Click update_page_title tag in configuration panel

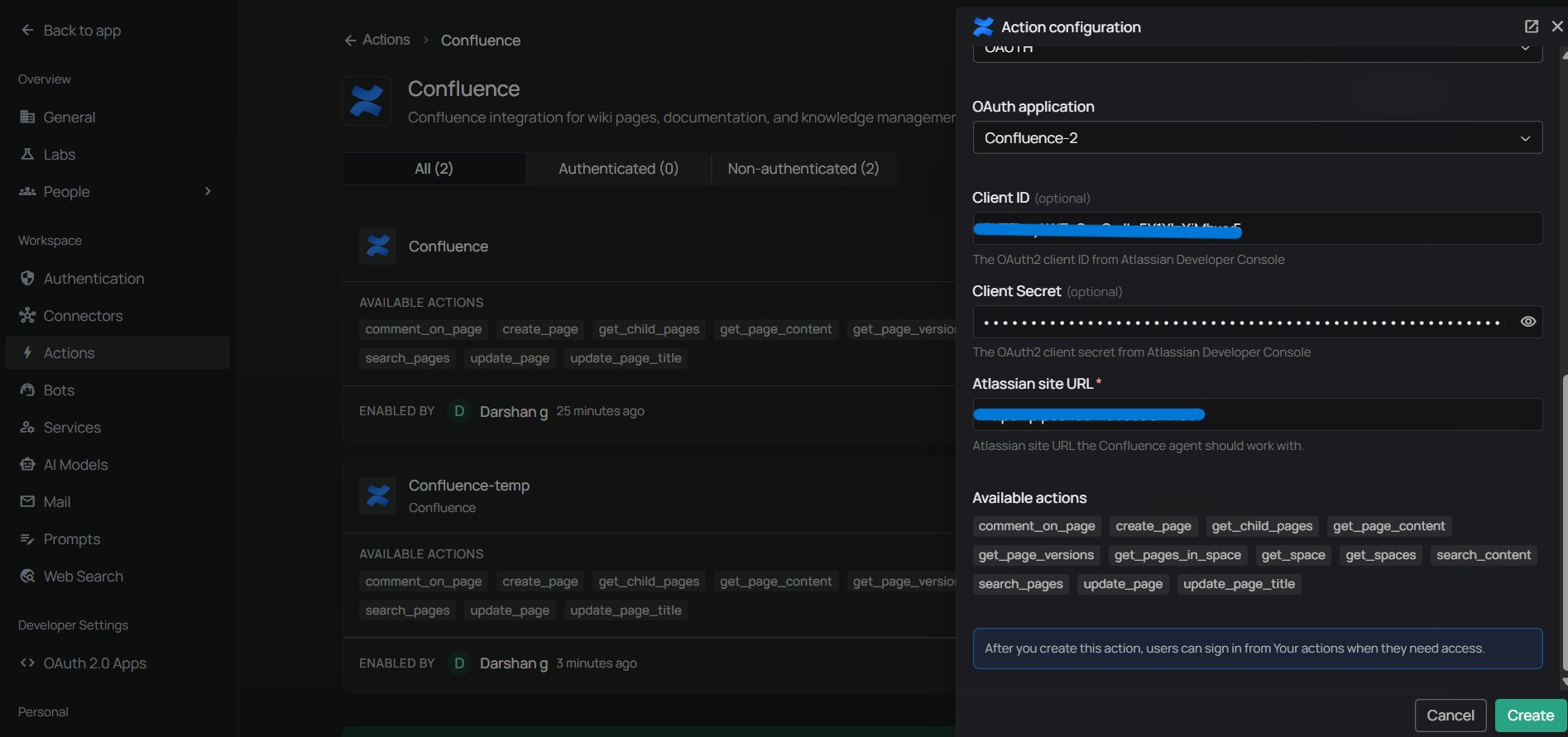(1239, 584)
